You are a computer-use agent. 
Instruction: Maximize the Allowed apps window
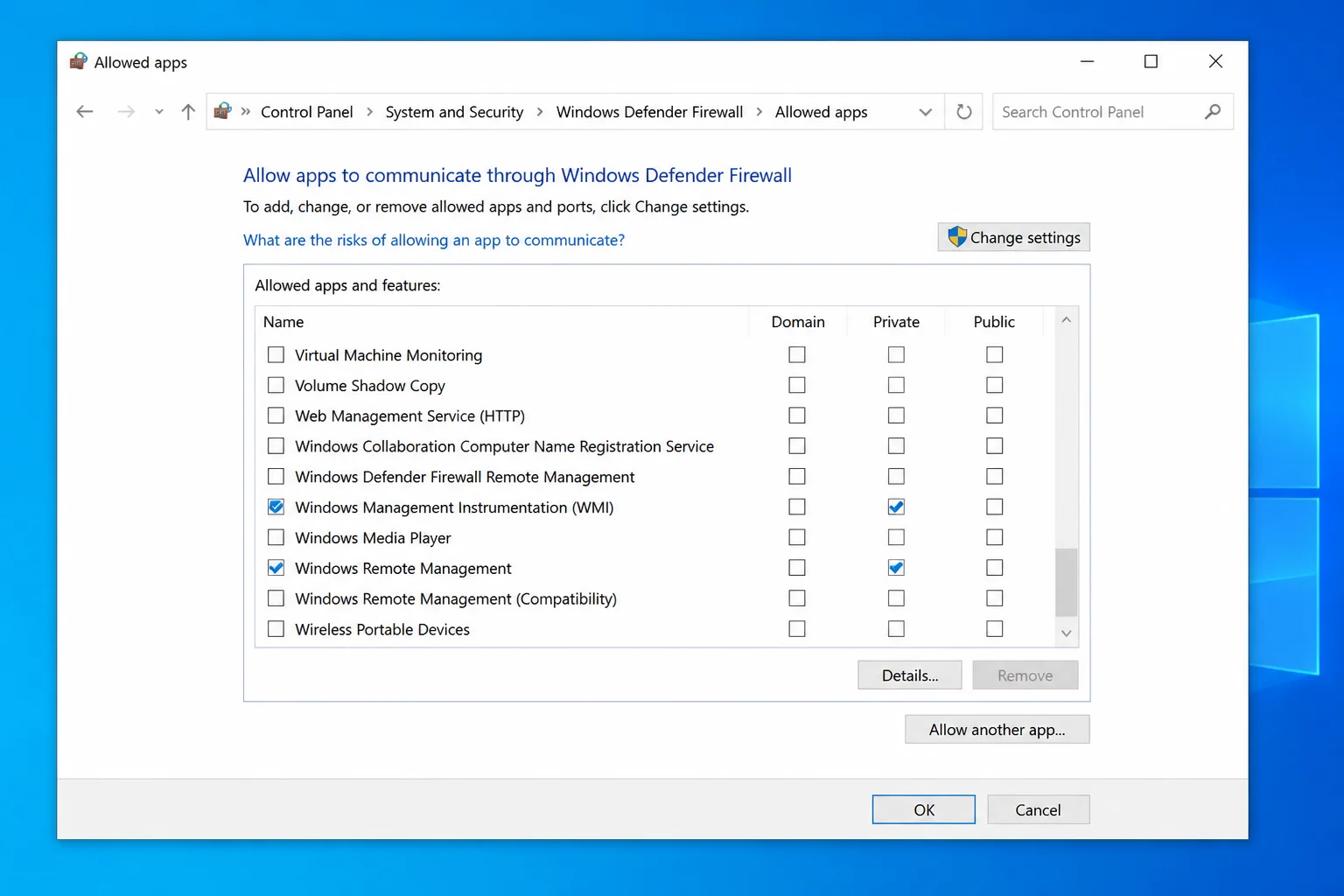click(1151, 61)
